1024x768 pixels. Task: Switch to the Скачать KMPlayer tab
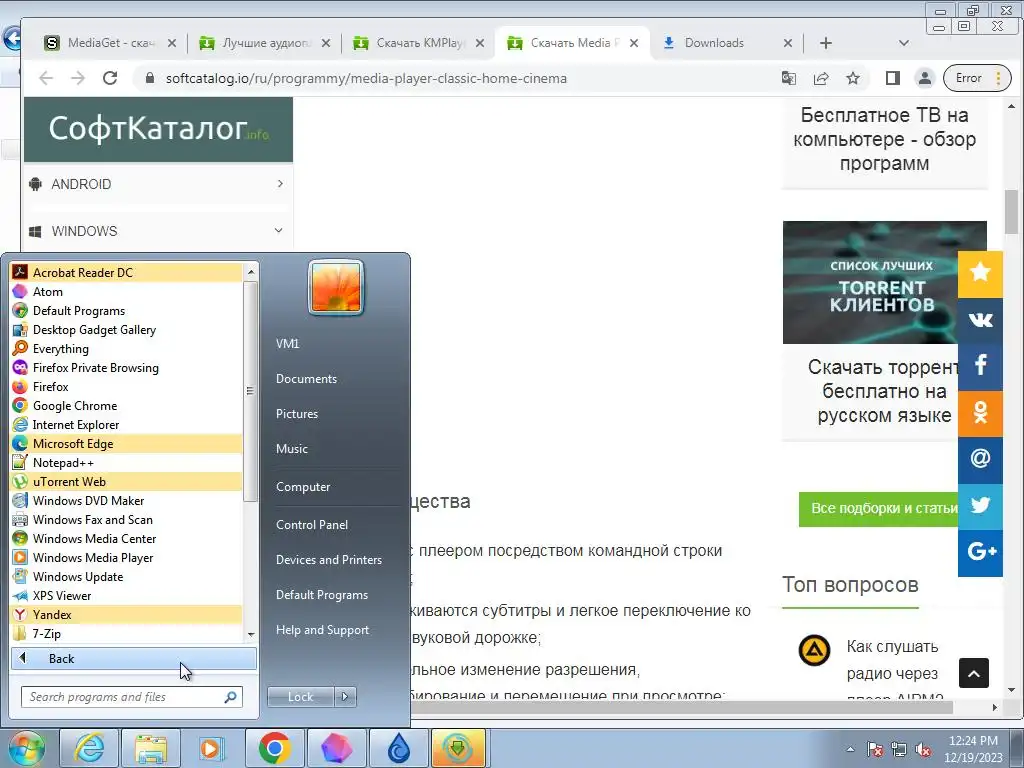pos(418,43)
